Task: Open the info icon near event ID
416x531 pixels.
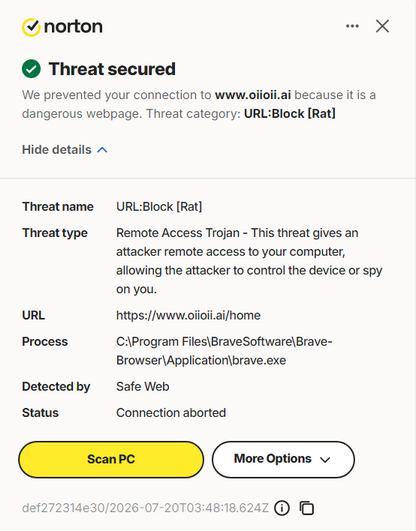Action: click(282, 508)
